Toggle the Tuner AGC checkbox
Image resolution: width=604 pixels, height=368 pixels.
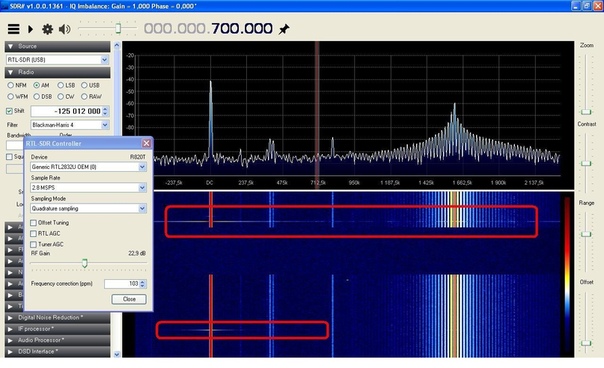34,244
